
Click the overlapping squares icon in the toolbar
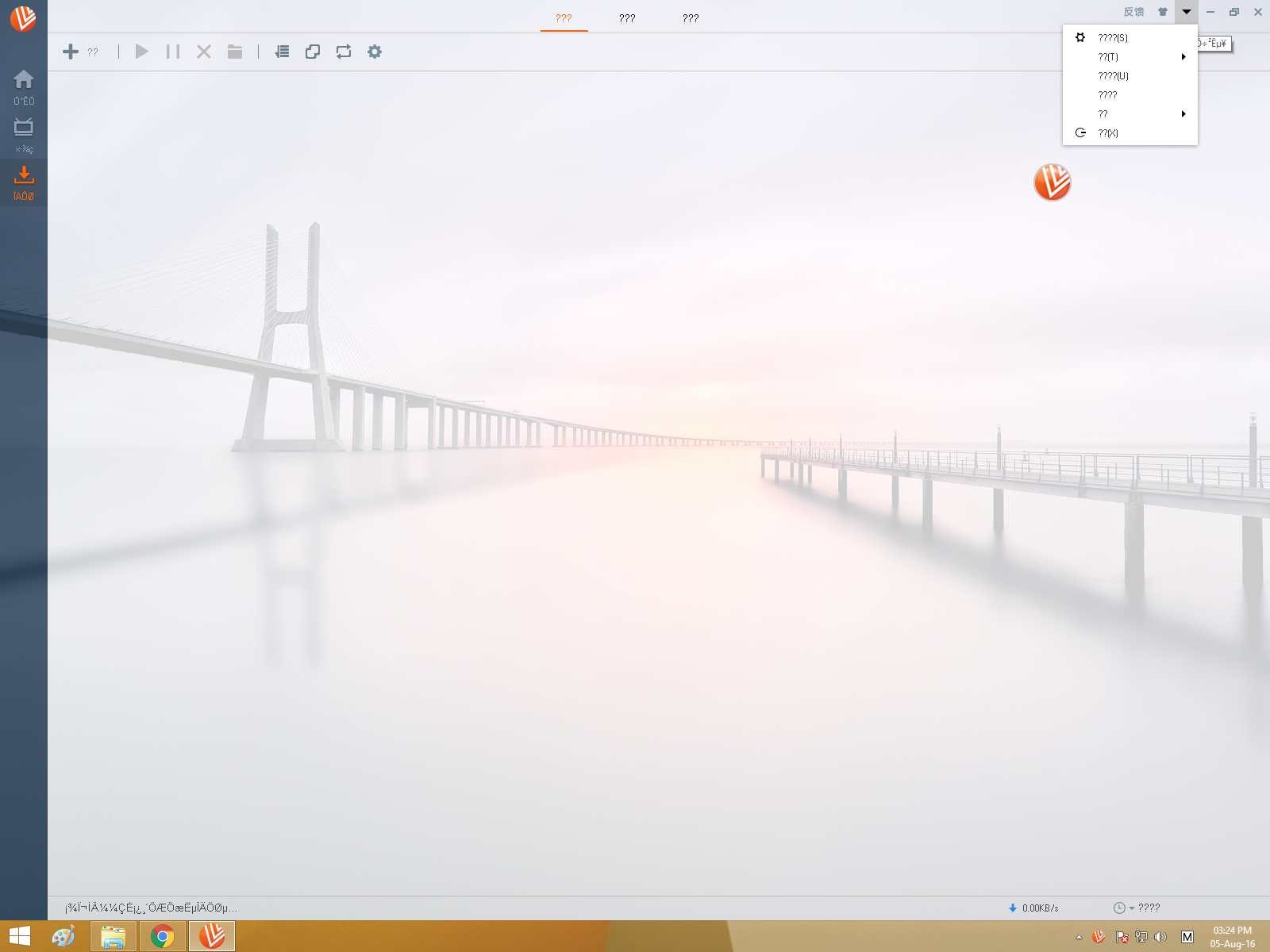[313, 52]
